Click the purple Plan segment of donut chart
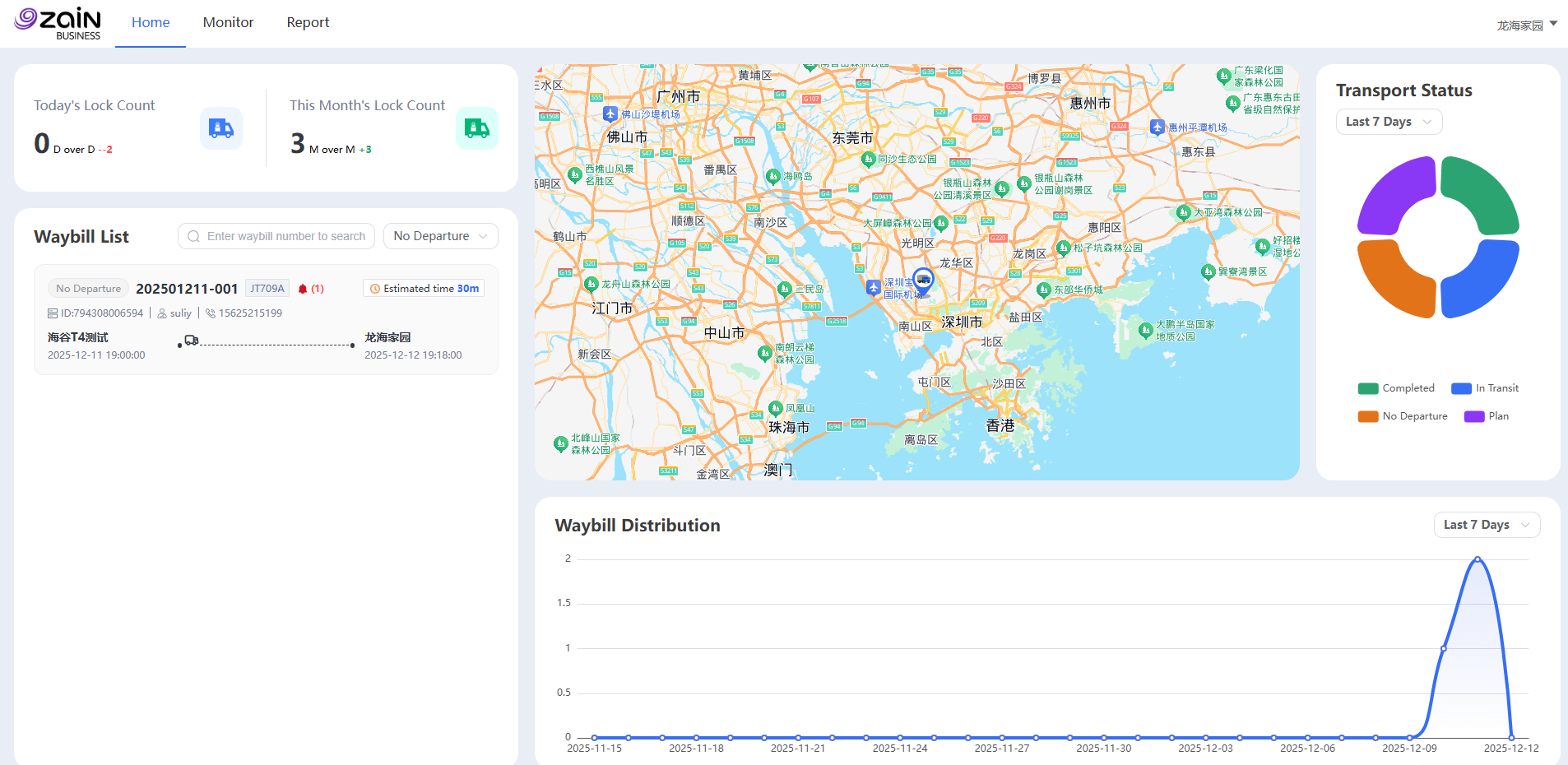Screen dimensions: 1568x765 1395,194
